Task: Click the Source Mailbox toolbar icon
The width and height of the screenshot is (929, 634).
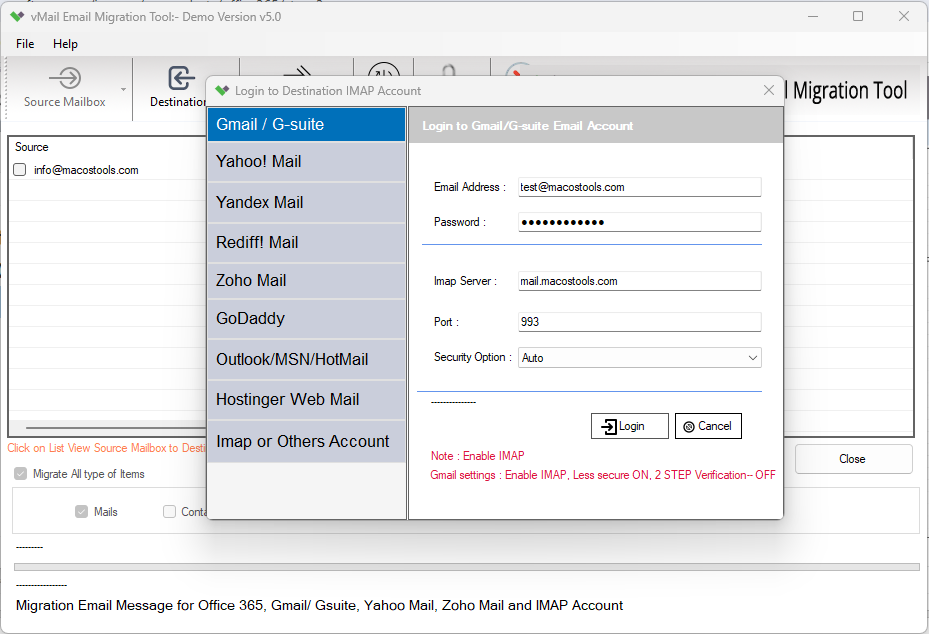Action: click(65, 78)
